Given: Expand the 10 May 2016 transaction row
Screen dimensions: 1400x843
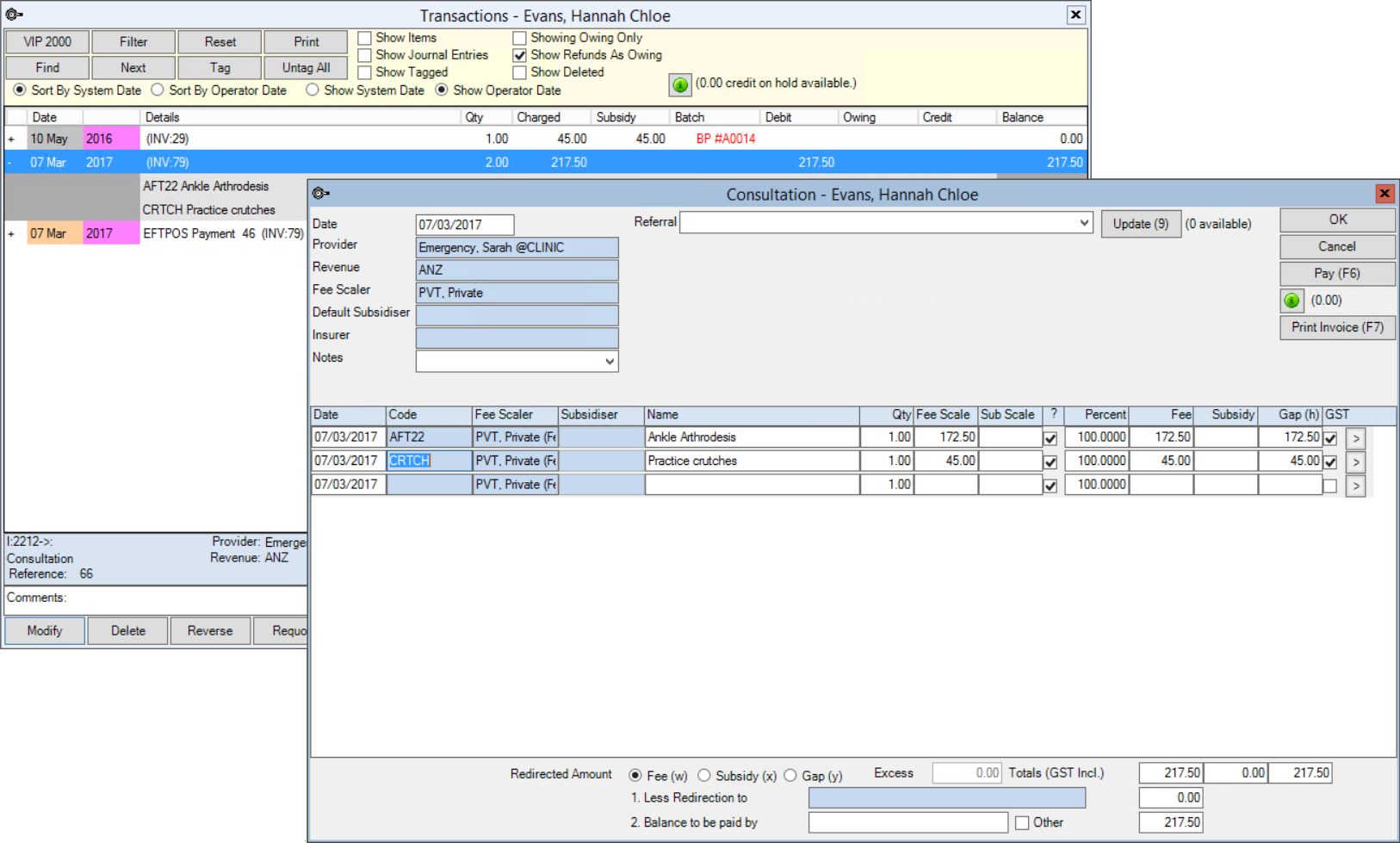Looking at the screenshot, I should pyautogui.click(x=11, y=139).
